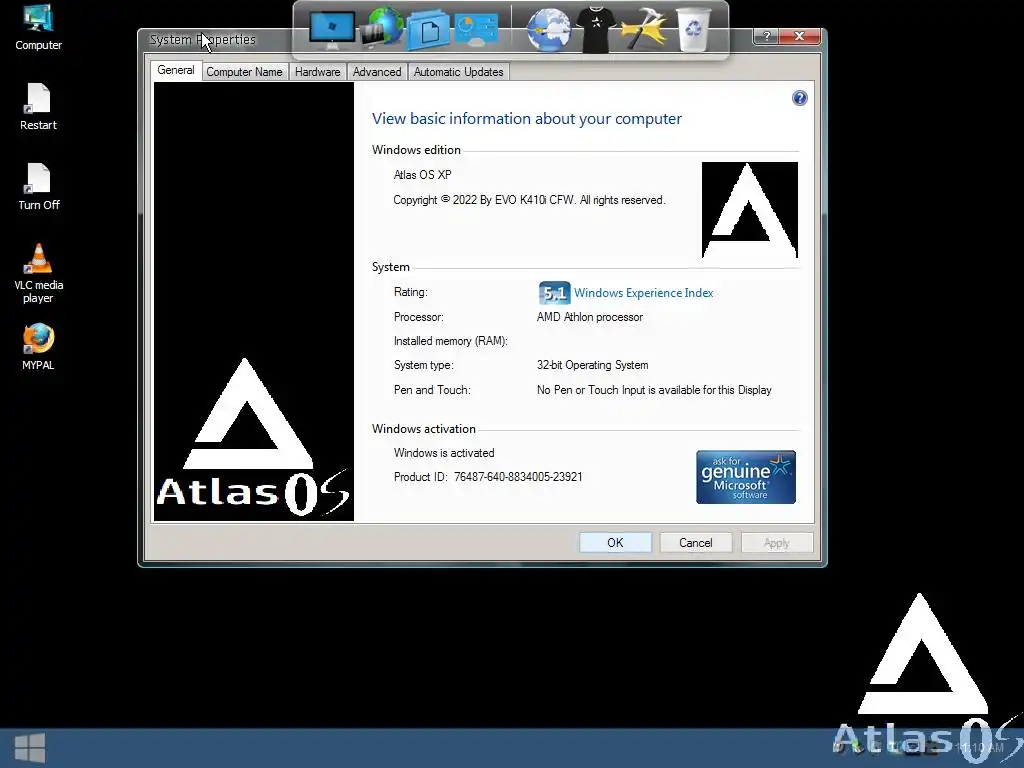Launch the MYPAL browser shortcut
Viewport: 1024px width, 768px height.
[39, 347]
